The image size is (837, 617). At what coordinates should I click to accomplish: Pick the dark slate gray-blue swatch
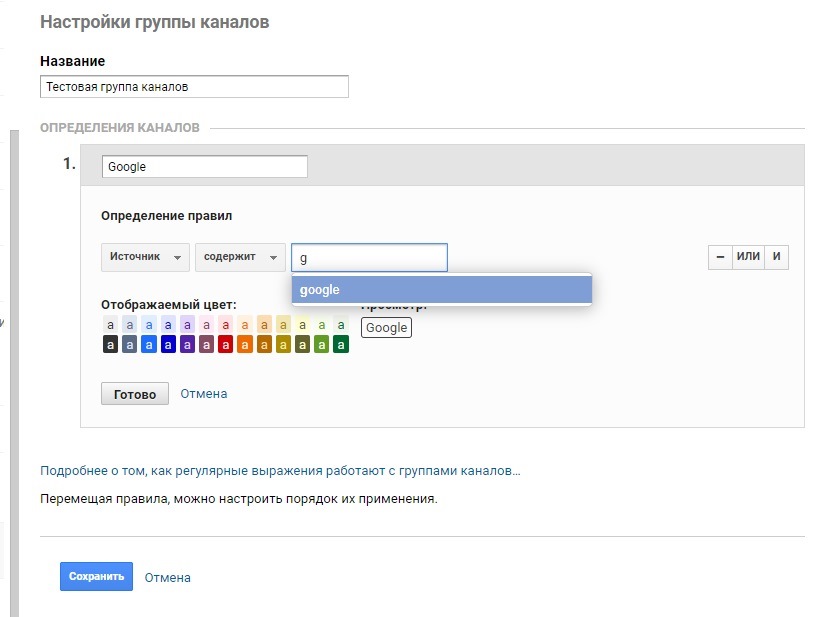click(x=130, y=345)
